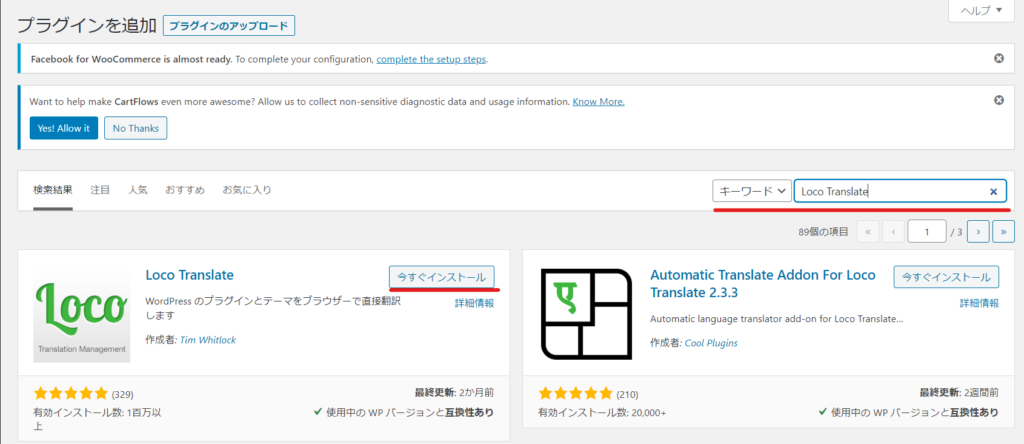1024x444 pixels.
Task: Click 最終更新: 2か月前 text
Action: click(455, 392)
